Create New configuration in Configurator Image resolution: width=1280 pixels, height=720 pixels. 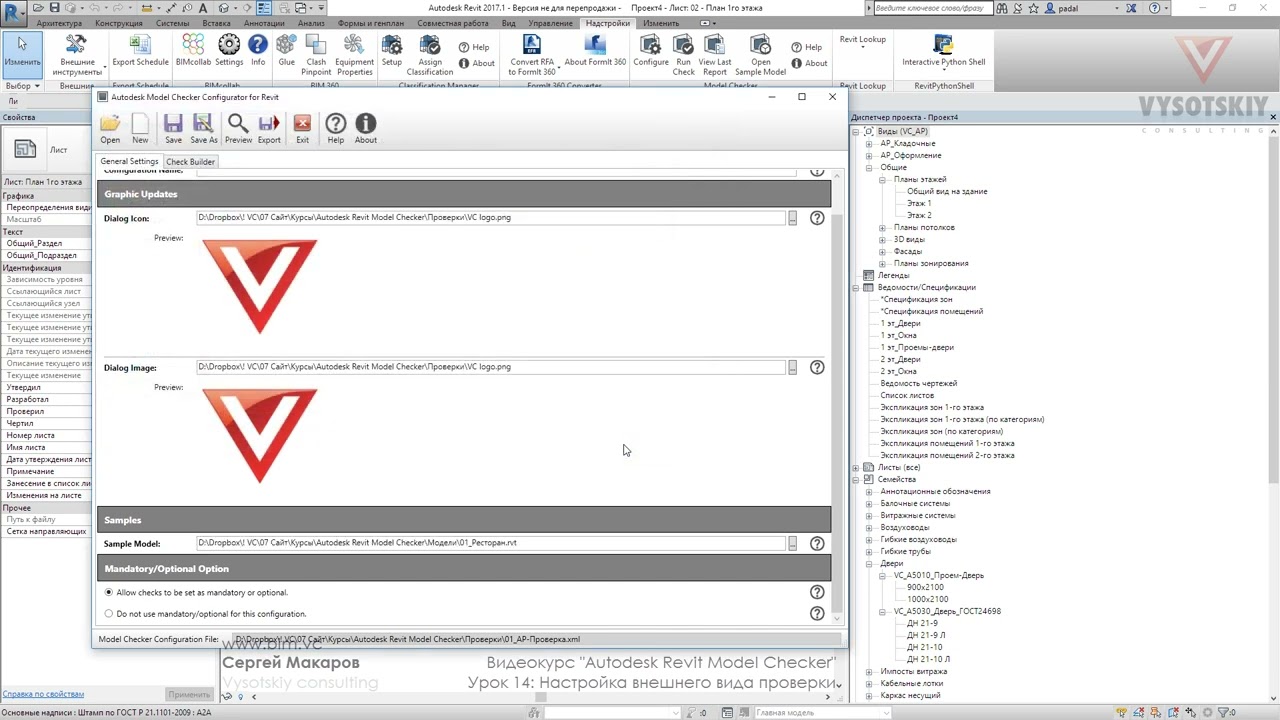tap(140, 128)
